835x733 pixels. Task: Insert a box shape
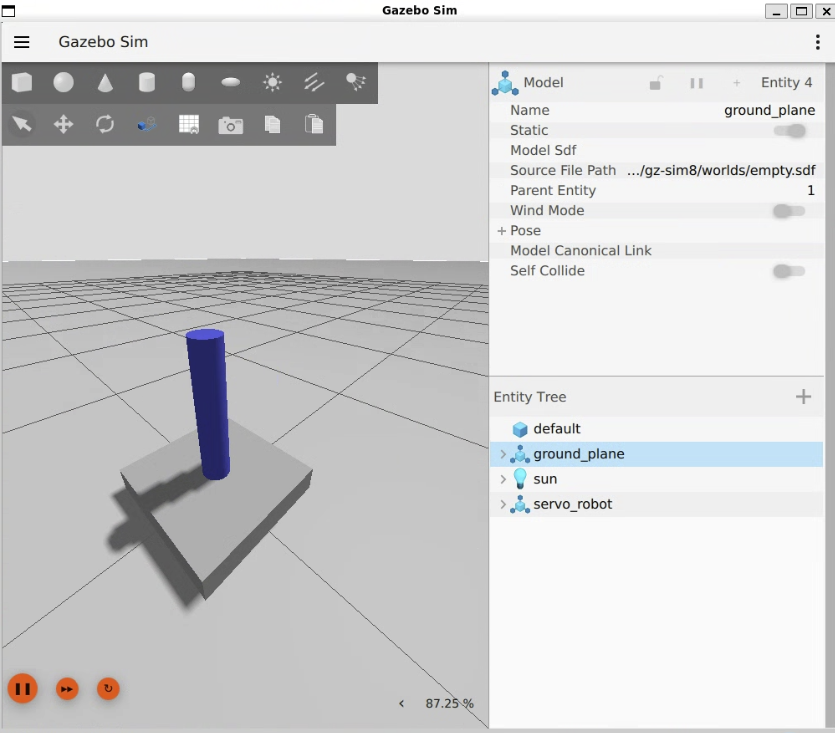click(x=22, y=83)
